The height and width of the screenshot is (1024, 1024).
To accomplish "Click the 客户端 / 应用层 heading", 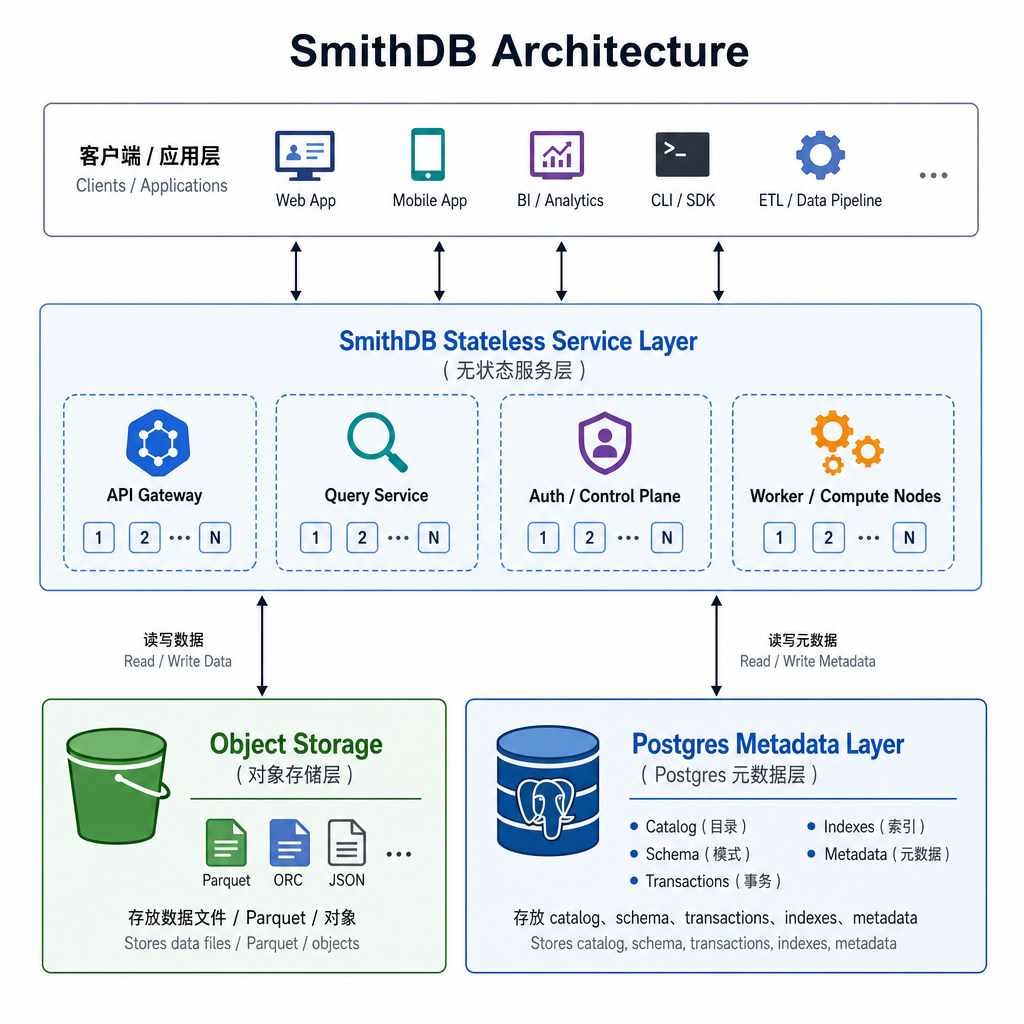I will coord(150,156).
